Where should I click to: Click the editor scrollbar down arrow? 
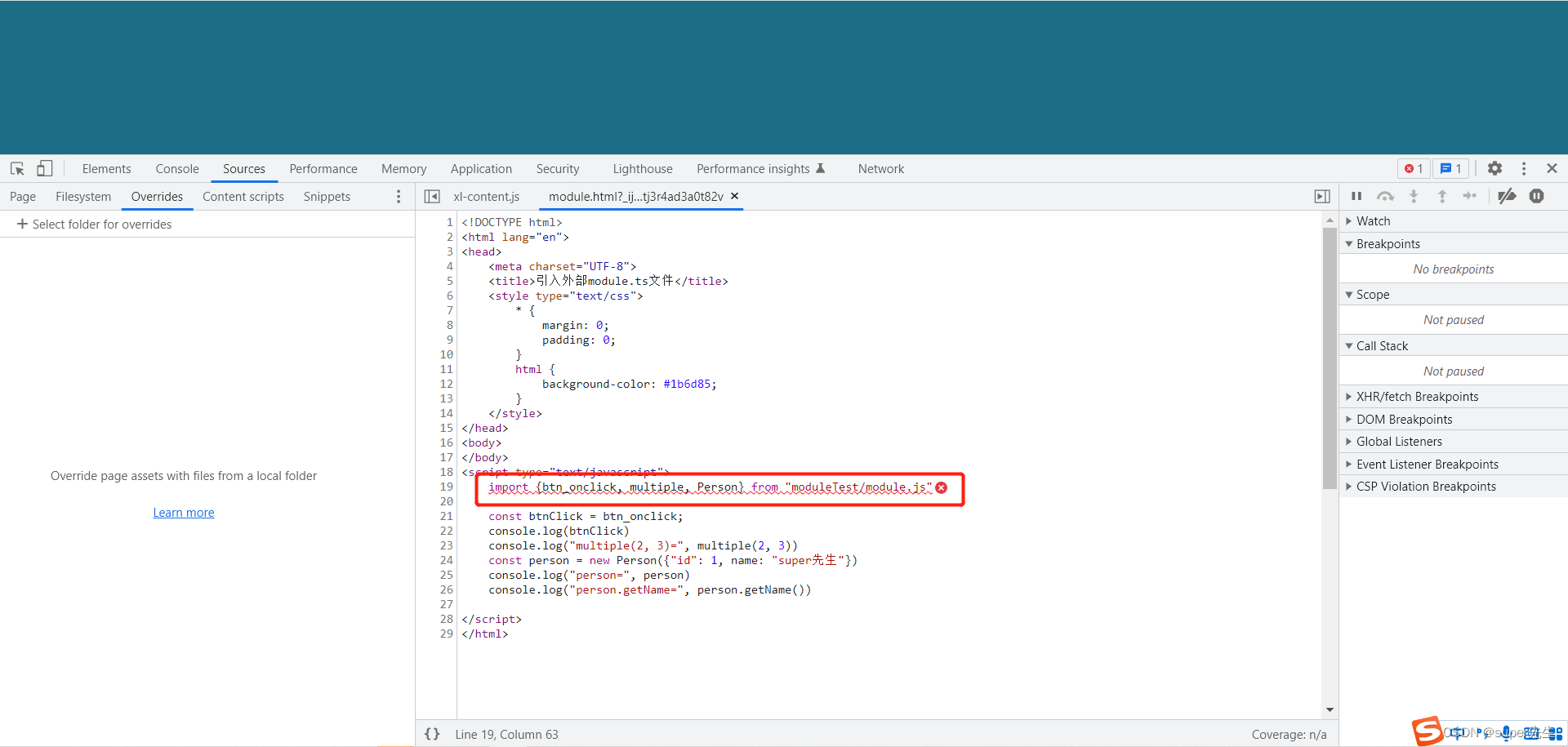point(1330,709)
